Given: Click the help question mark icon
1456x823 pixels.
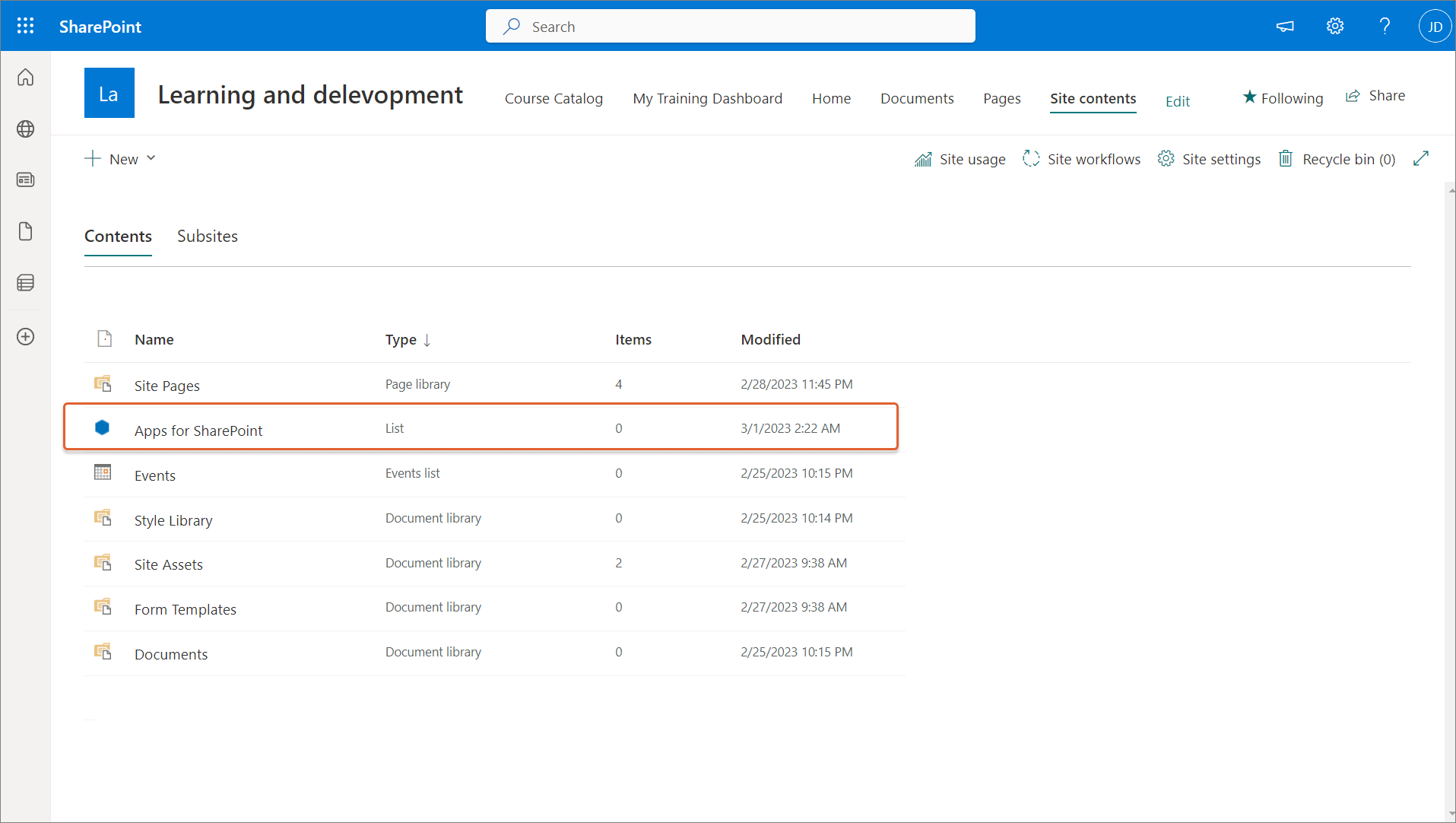Looking at the screenshot, I should point(1385,26).
